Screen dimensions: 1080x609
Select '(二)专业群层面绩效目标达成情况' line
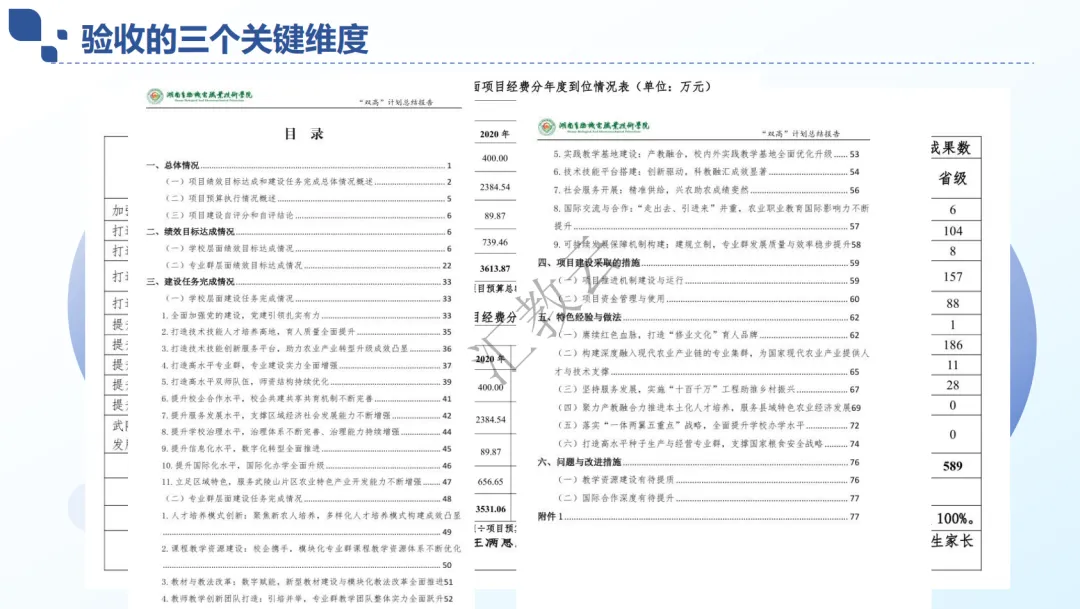(308, 265)
